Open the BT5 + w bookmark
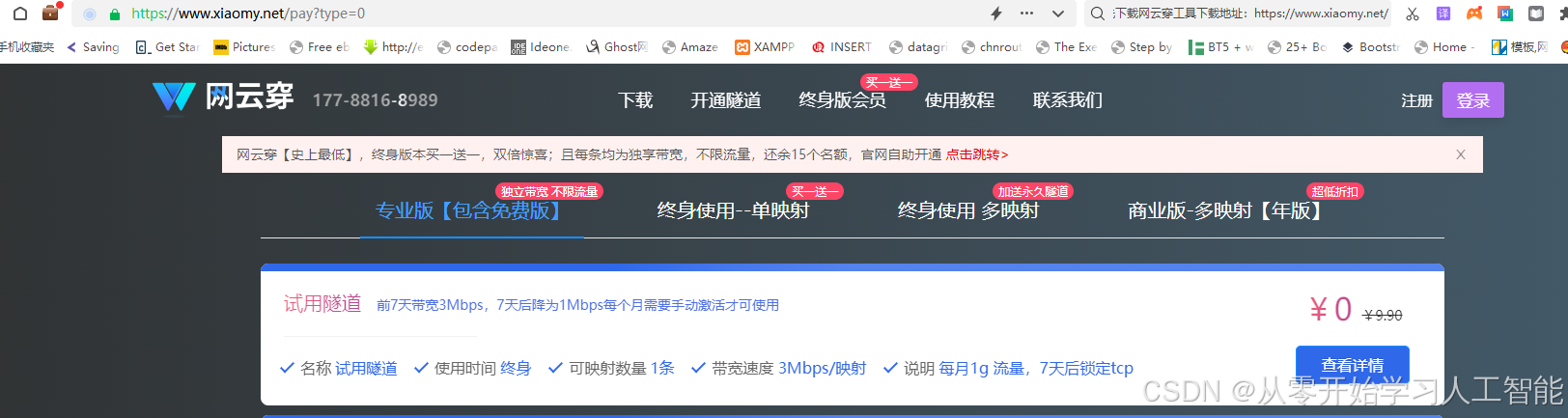The image size is (1568, 418). click(1220, 46)
